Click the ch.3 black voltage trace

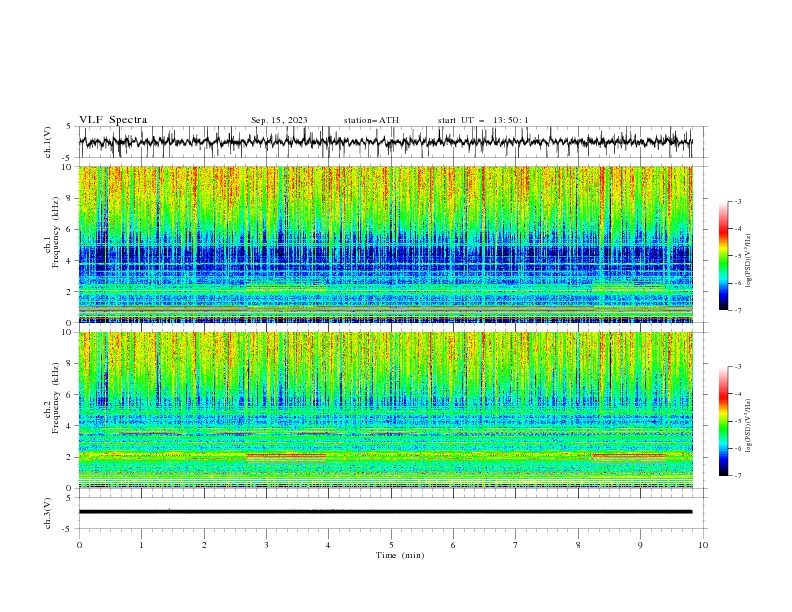click(x=385, y=512)
